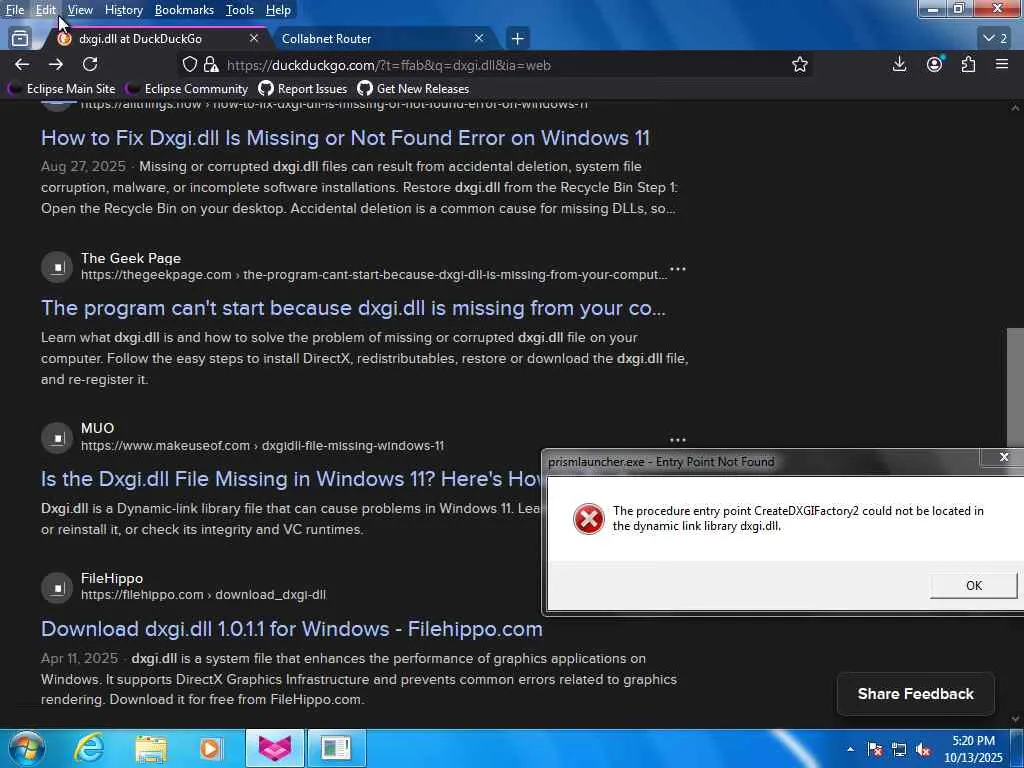This screenshot has height=768, width=1024.
Task: Open the Eclipse Community bookmark
Action: coord(187,89)
